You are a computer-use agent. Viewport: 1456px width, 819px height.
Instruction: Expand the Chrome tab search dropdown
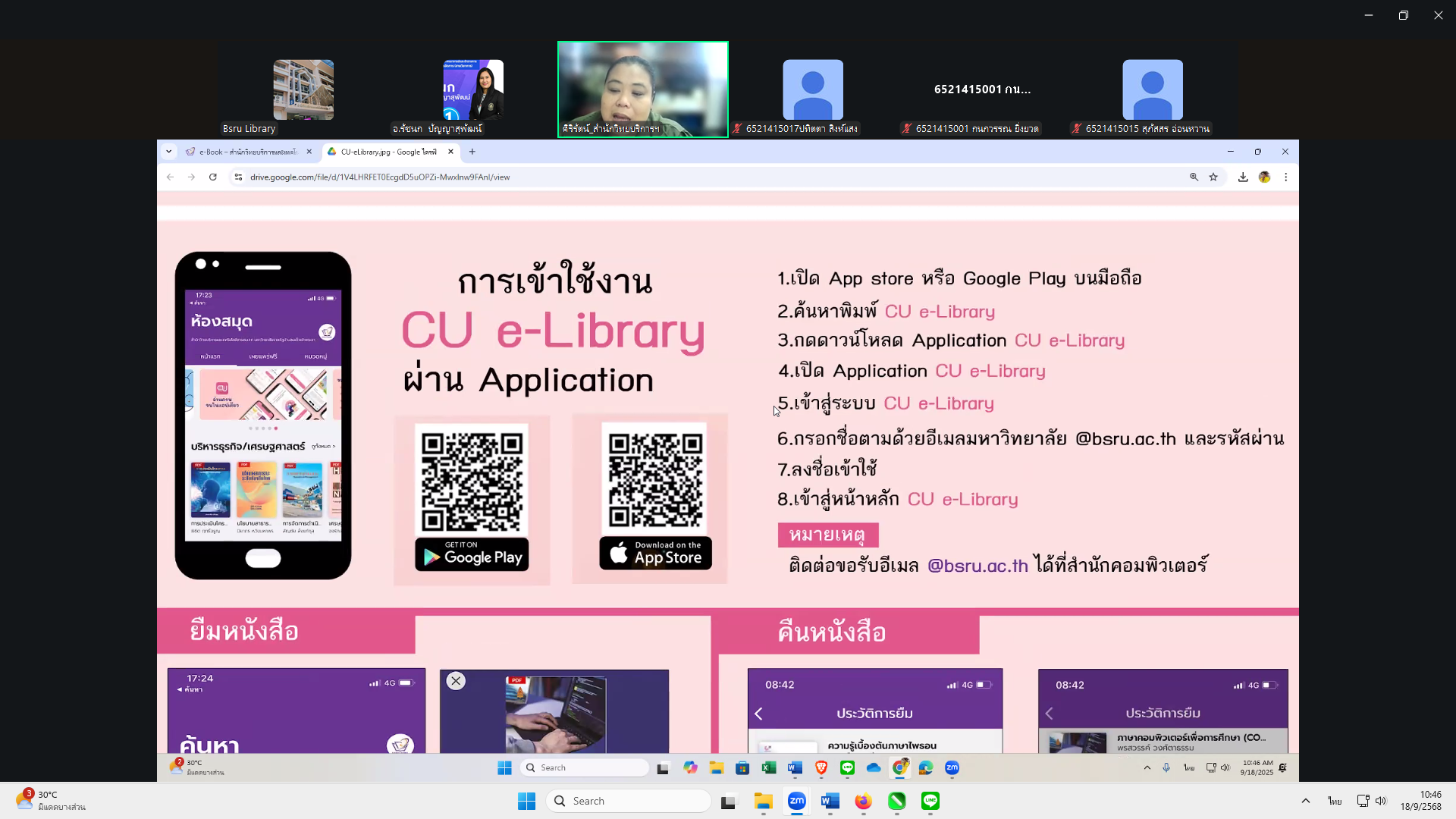169,152
